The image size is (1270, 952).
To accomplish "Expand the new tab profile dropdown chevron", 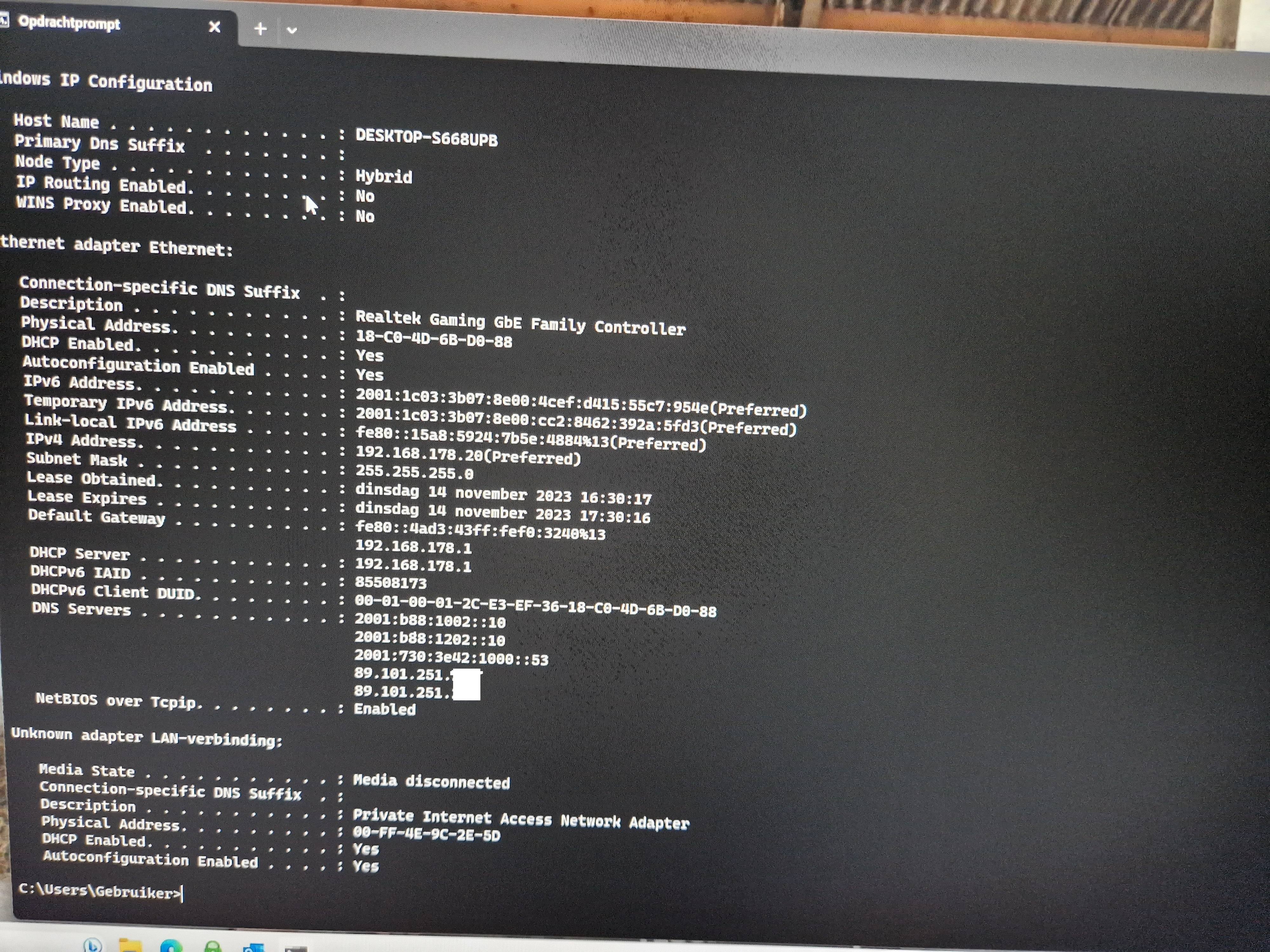I will (292, 30).
